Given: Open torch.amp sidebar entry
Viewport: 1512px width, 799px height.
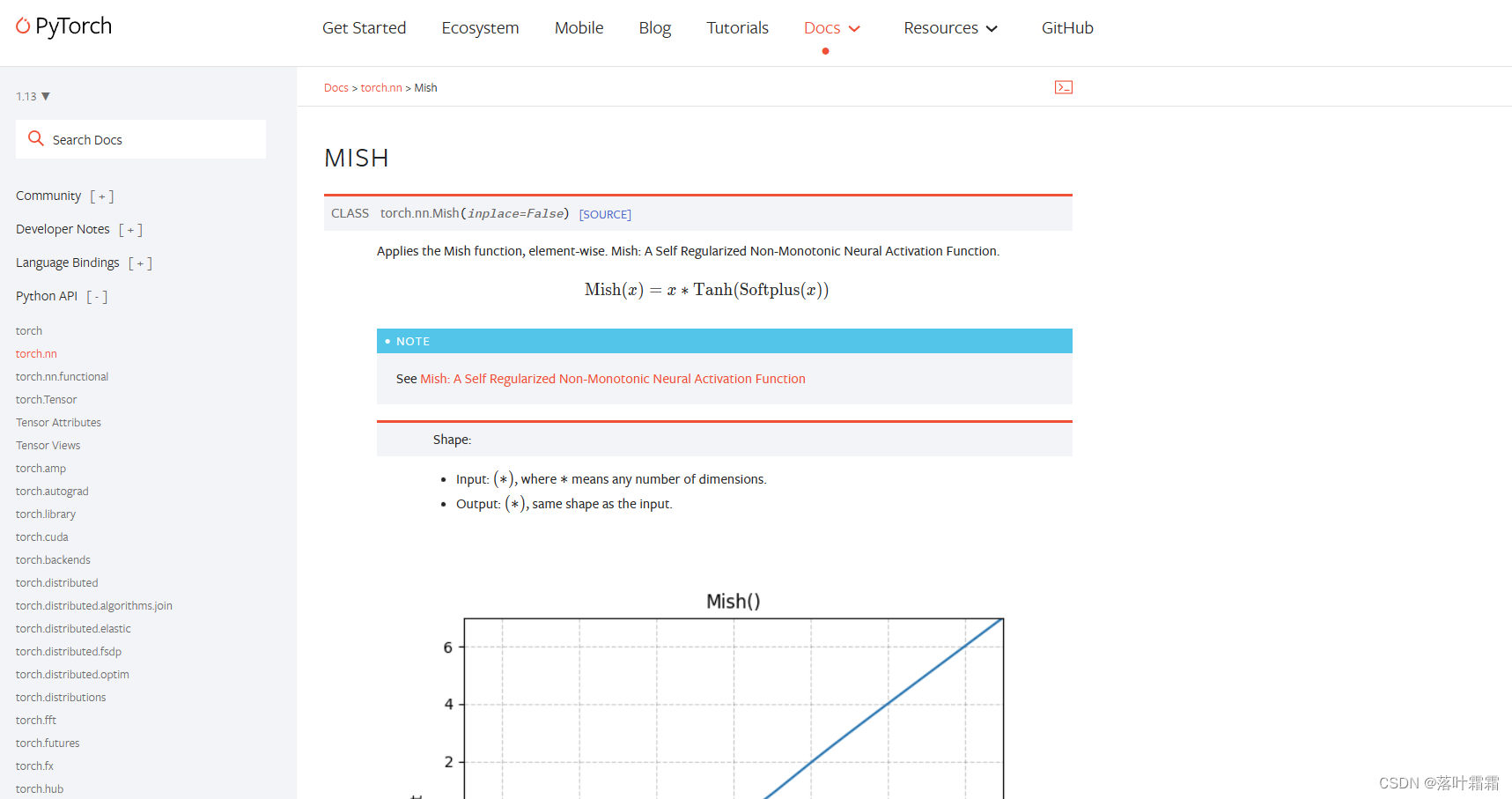Looking at the screenshot, I should click(41, 469).
